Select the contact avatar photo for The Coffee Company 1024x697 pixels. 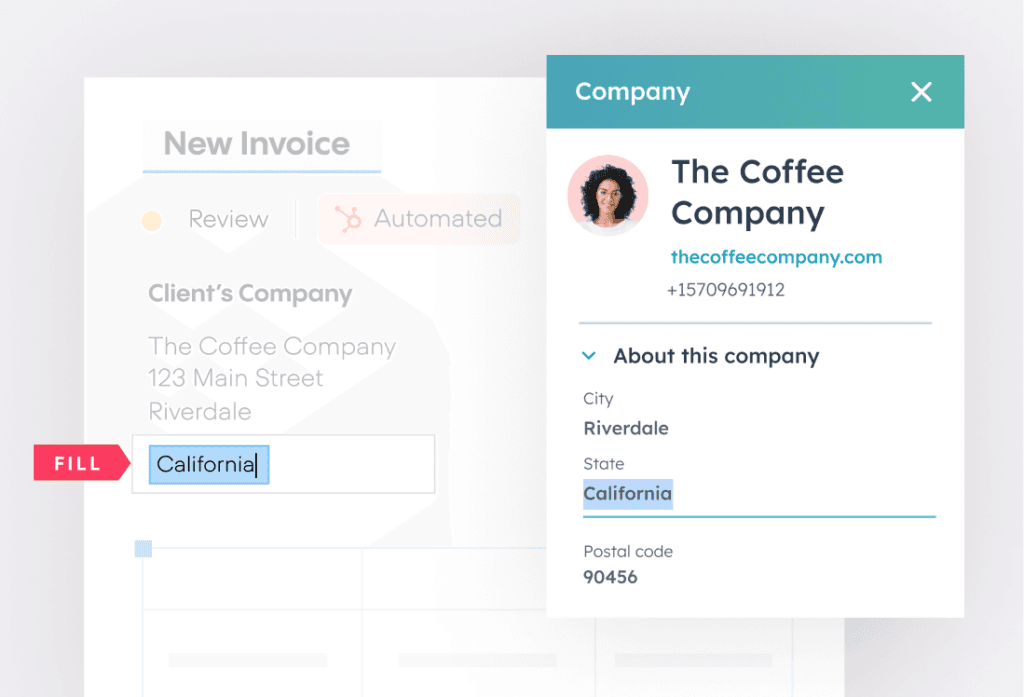coord(608,194)
